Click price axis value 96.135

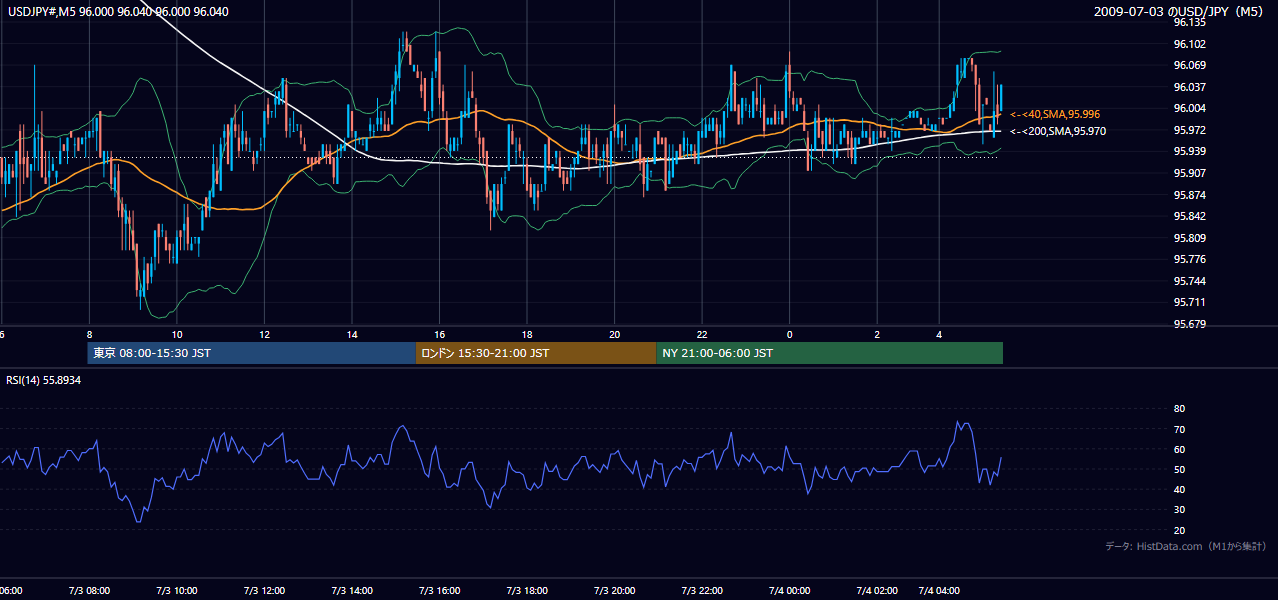tap(1188, 22)
